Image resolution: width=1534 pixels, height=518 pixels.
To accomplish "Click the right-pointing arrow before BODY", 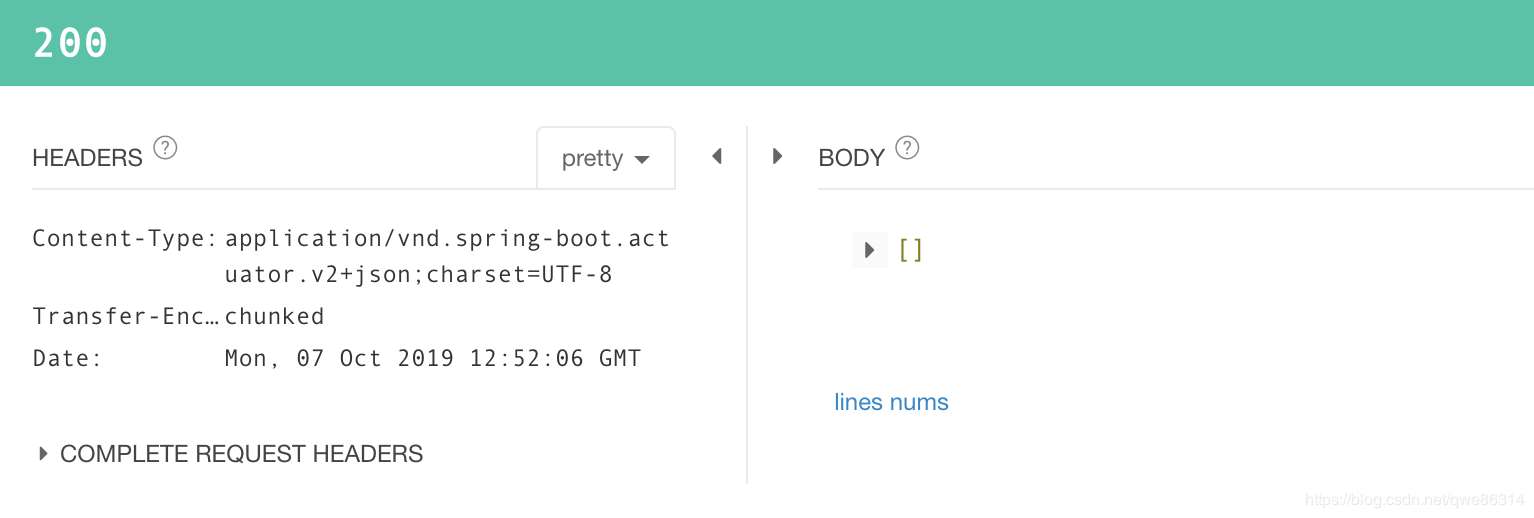I will tap(777, 157).
